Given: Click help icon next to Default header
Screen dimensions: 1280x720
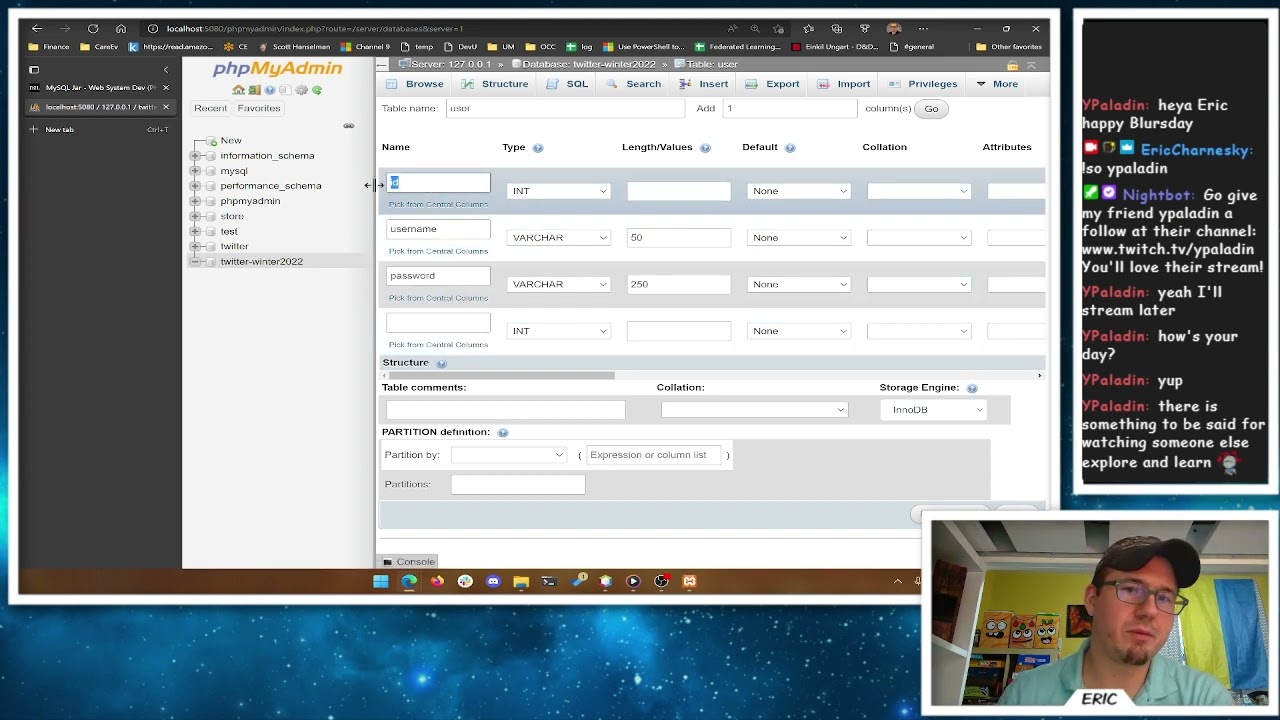Looking at the screenshot, I should point(790,148).
